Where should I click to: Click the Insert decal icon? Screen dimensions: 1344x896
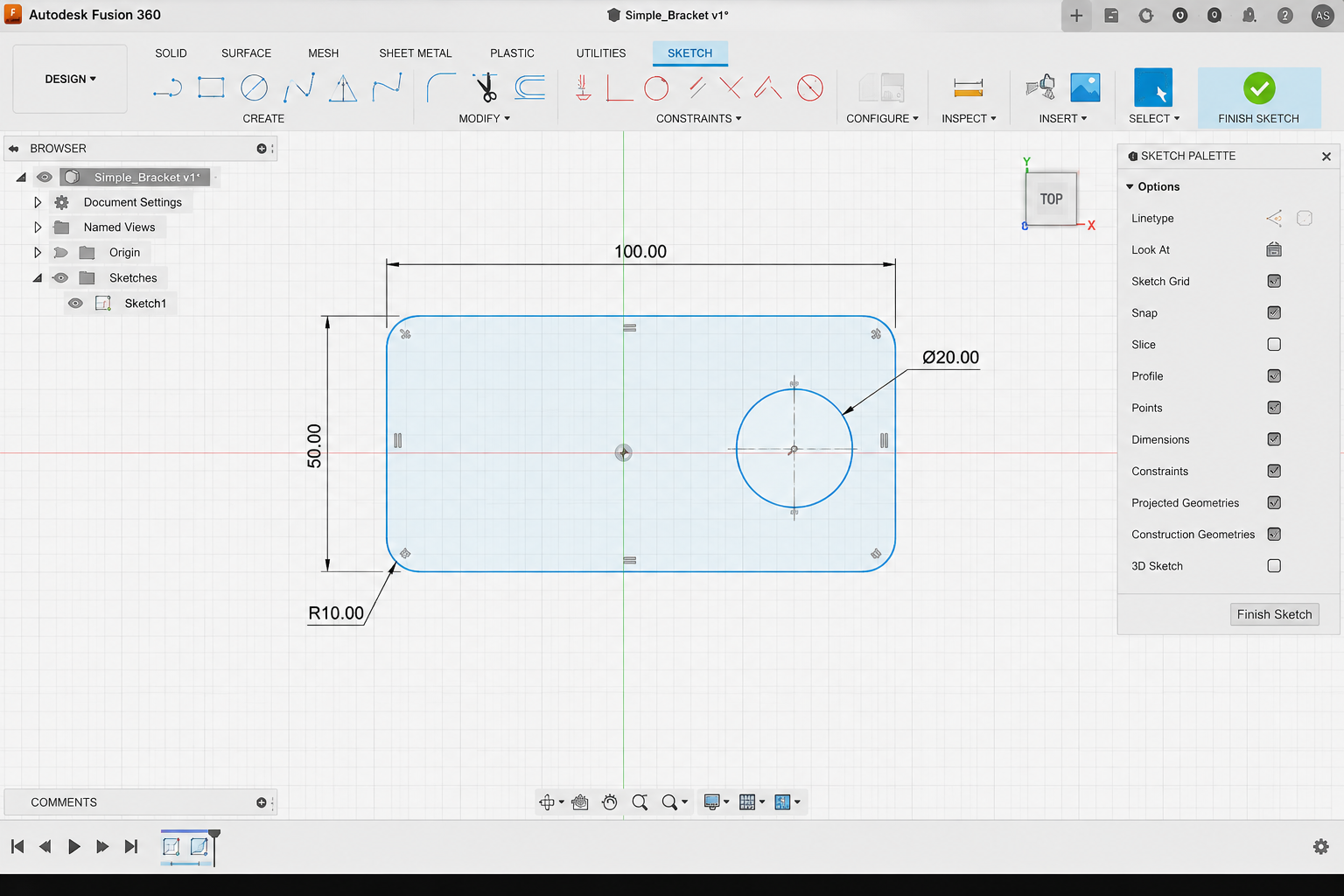pos(1040,87)
